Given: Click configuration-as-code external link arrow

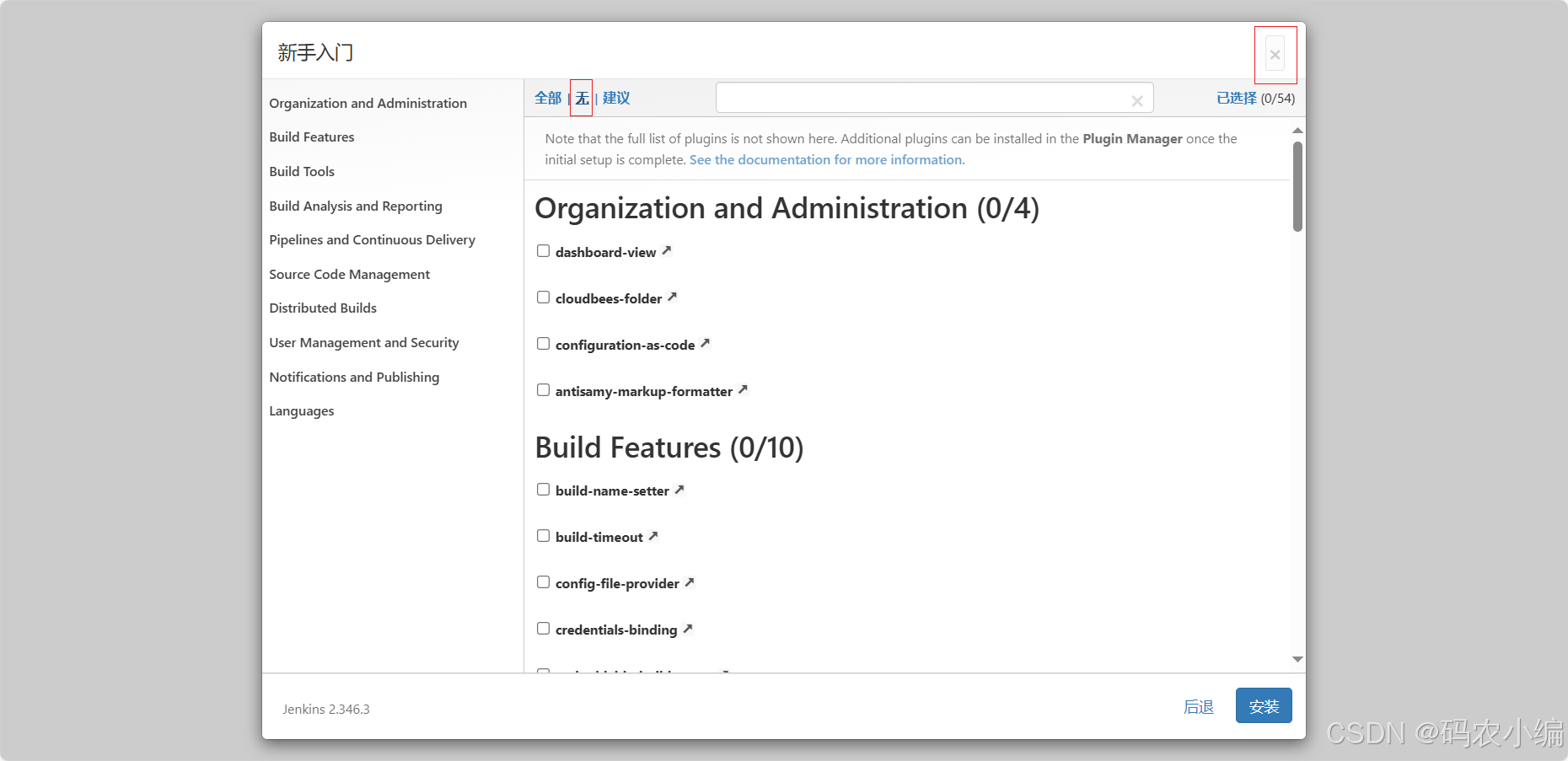Looking at the screenshot, I should (706, 343).
